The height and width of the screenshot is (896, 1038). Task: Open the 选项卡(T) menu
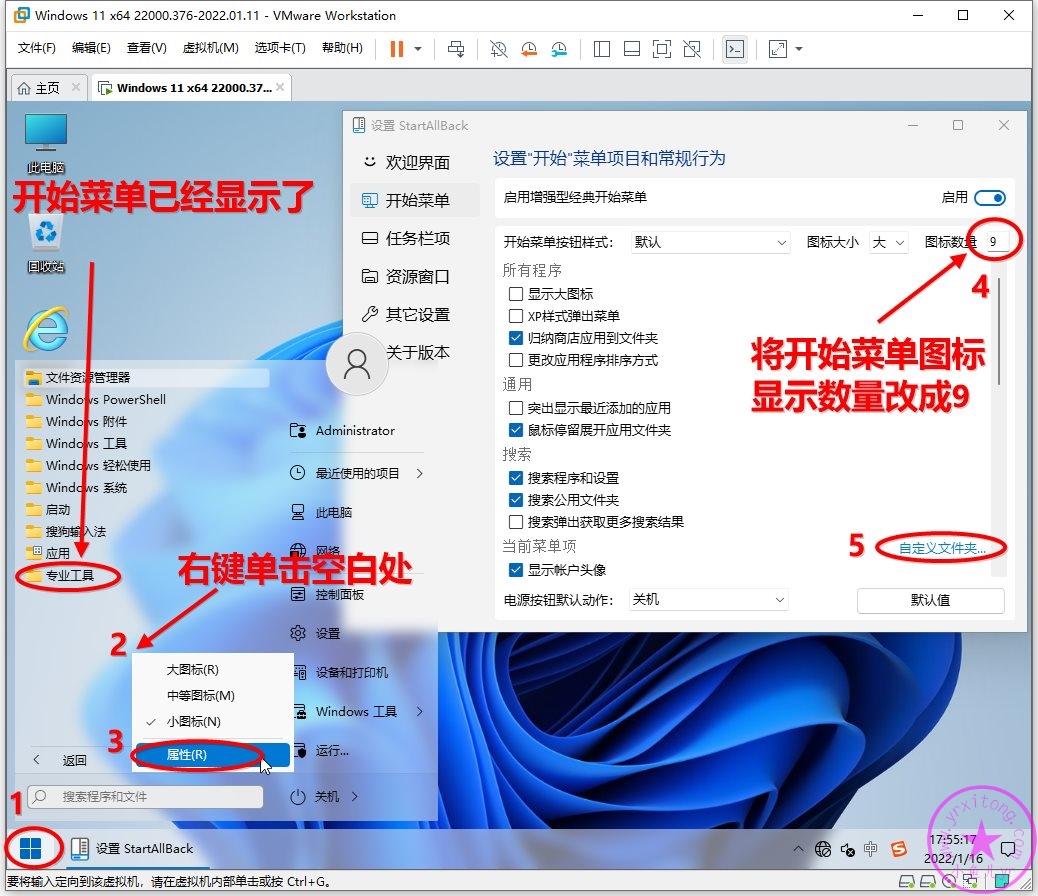click(280, 48)
